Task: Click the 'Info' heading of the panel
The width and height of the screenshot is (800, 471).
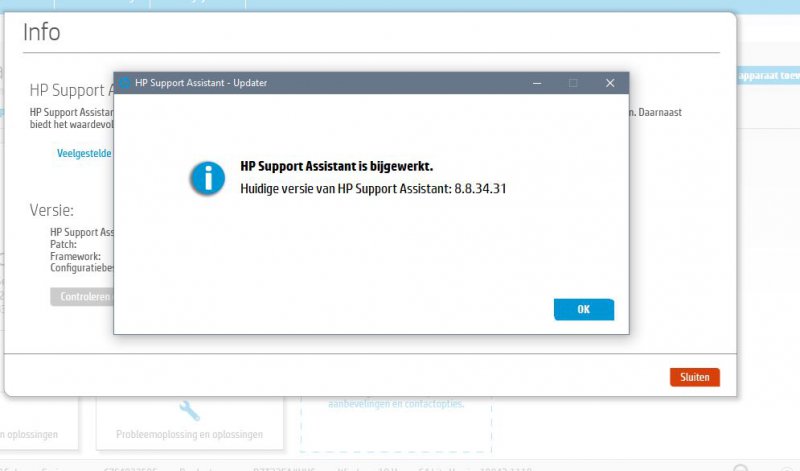Action: (42, 32)
